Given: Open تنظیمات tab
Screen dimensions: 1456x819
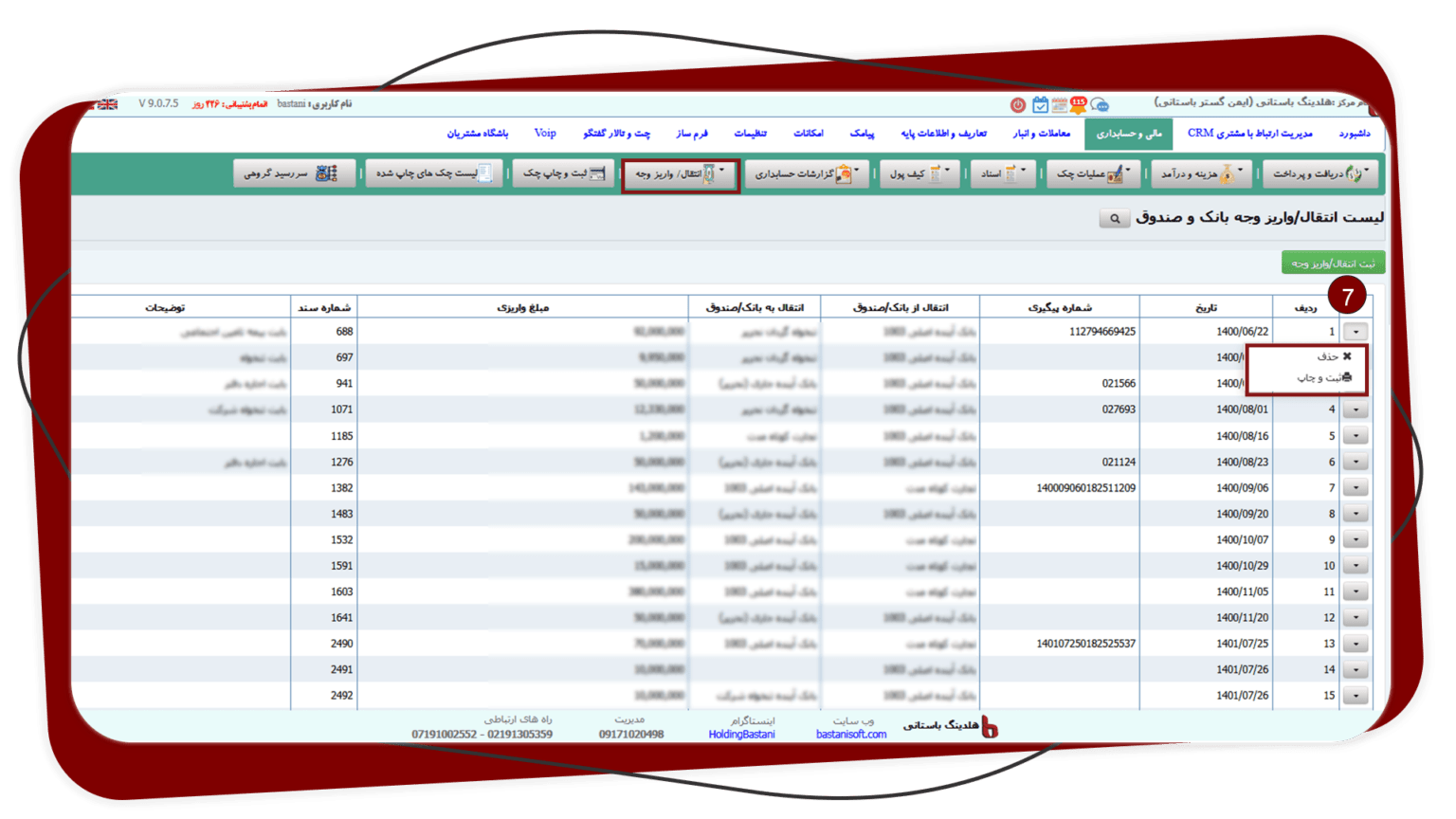Looking at the screenshot, I should click(750, 134).
